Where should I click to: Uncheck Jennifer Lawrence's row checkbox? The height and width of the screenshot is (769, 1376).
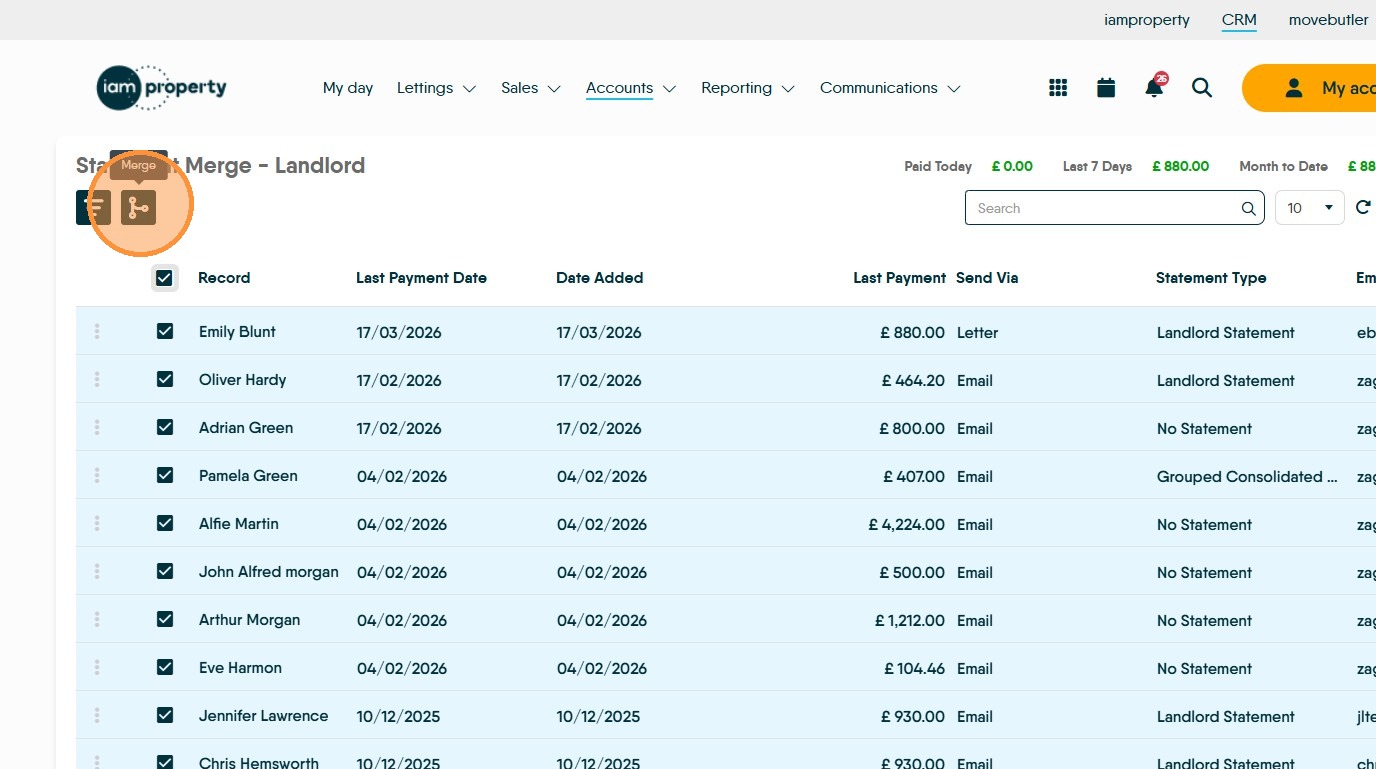tap(165, 715)
